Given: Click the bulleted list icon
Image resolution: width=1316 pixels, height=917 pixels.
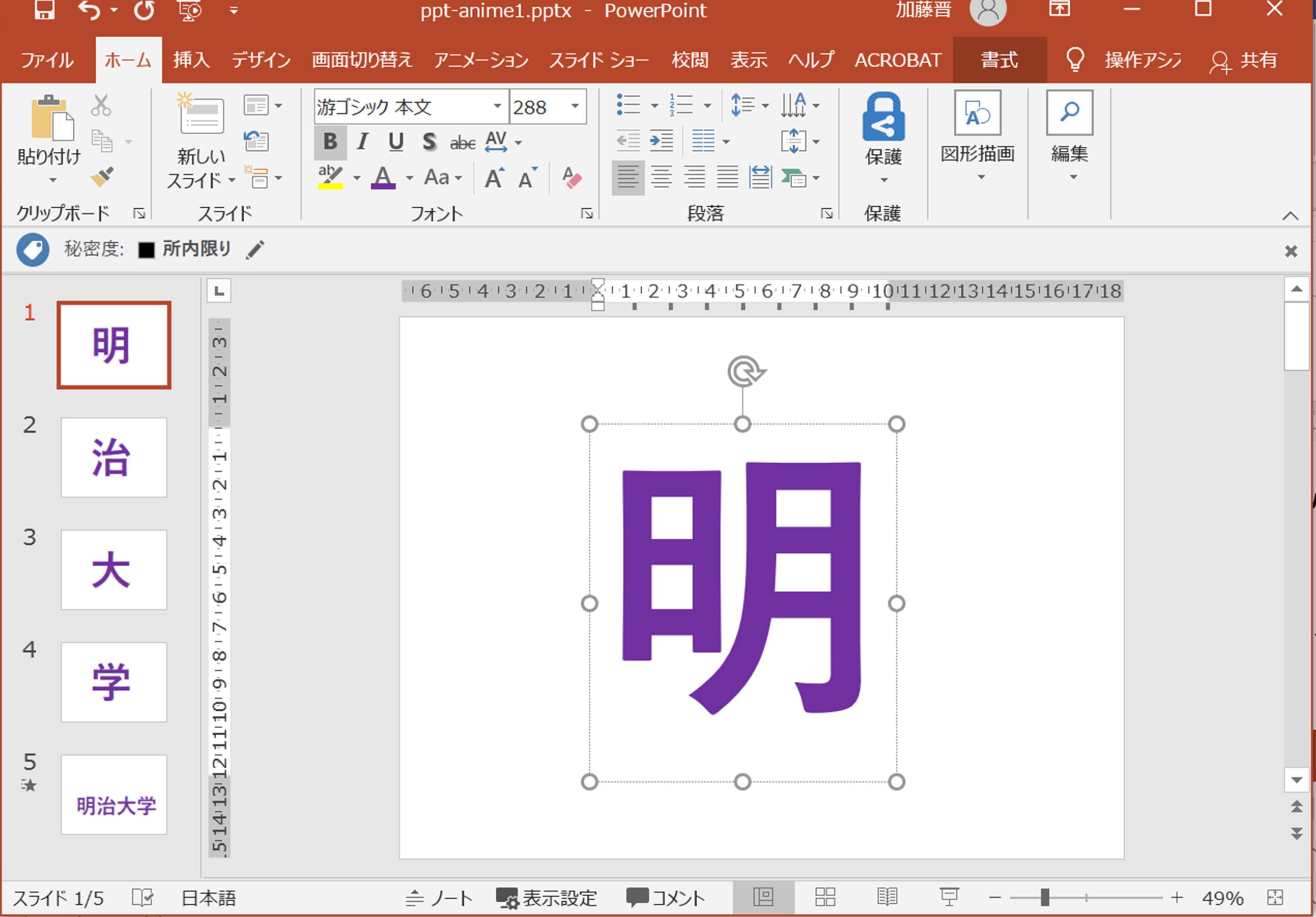Looking at the screenshot, I should (x=628, y=105).
